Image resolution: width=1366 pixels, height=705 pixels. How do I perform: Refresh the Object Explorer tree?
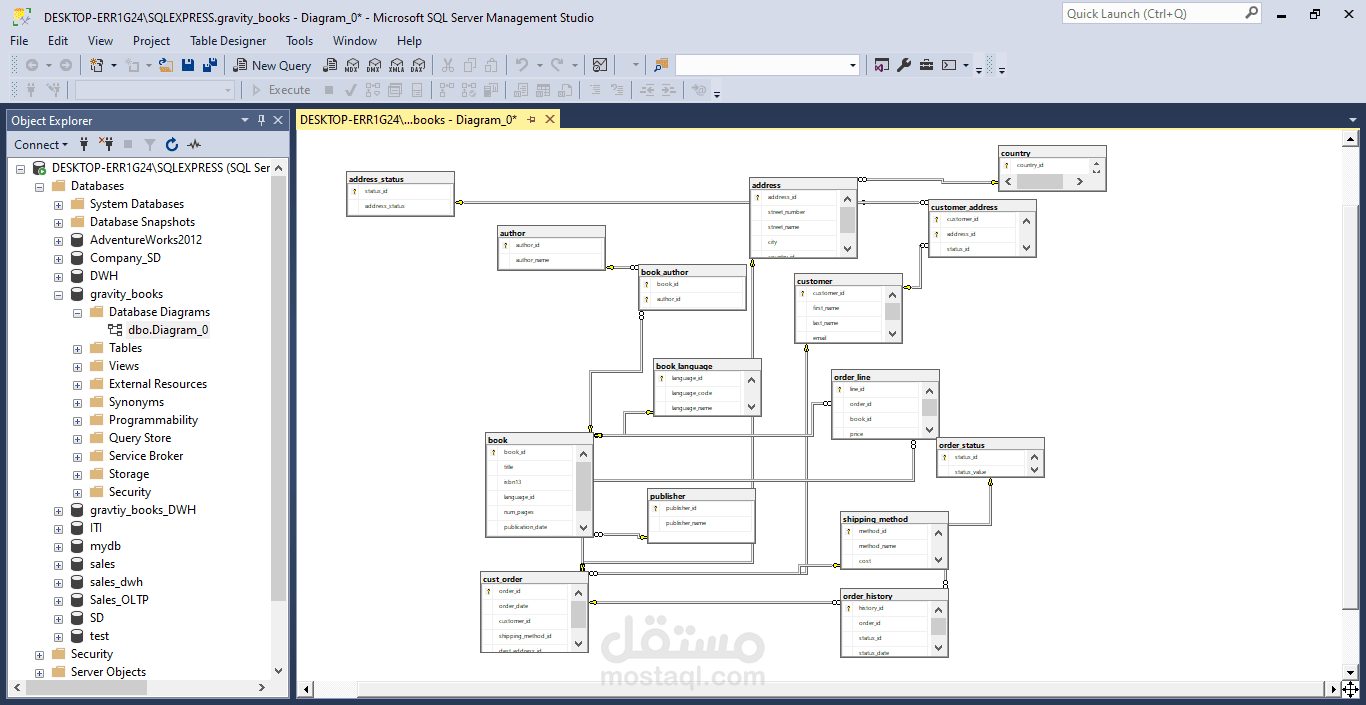(172, 144)
